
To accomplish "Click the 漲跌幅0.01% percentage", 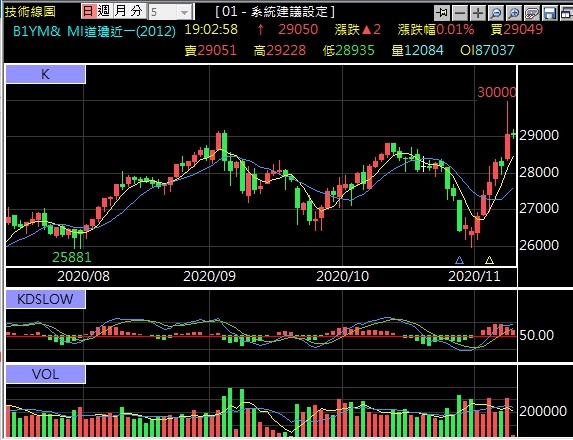I will click(x=436, y=30).
